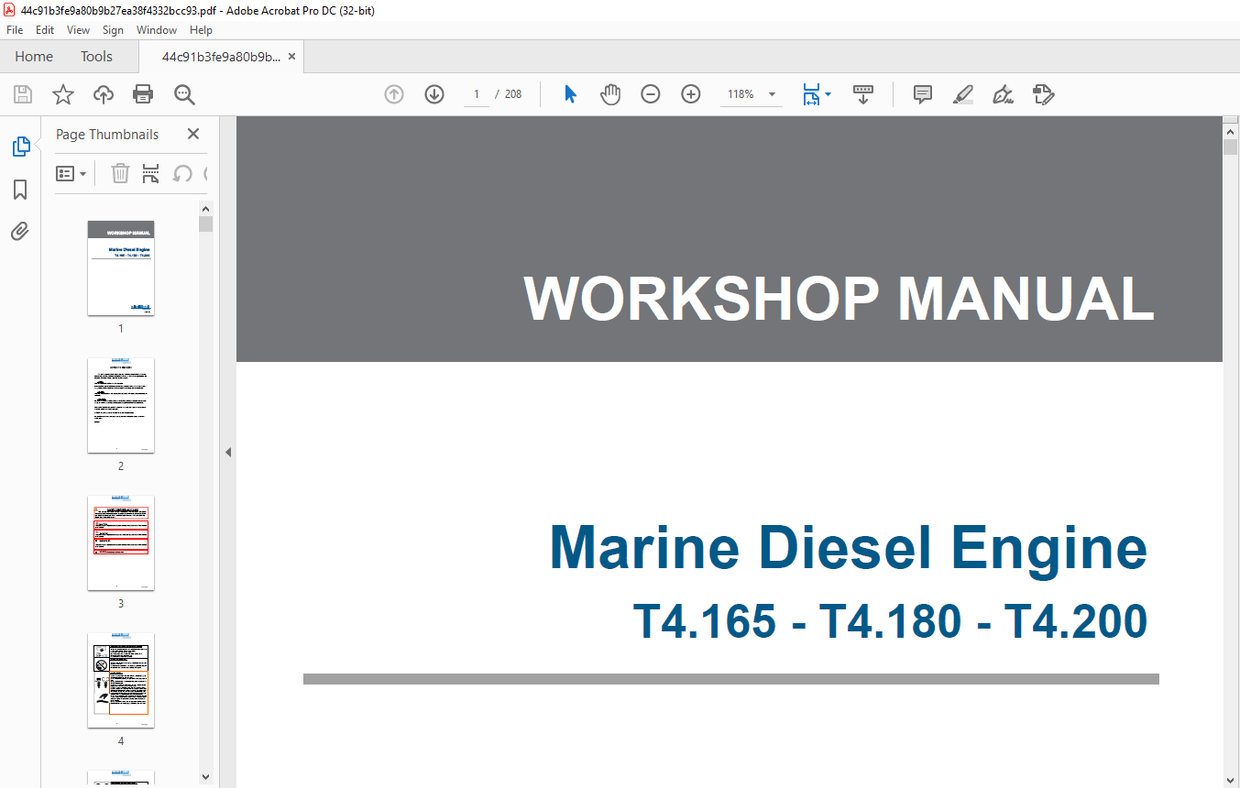
Task: Add the document to favorites star
Action: click(63, 93)
